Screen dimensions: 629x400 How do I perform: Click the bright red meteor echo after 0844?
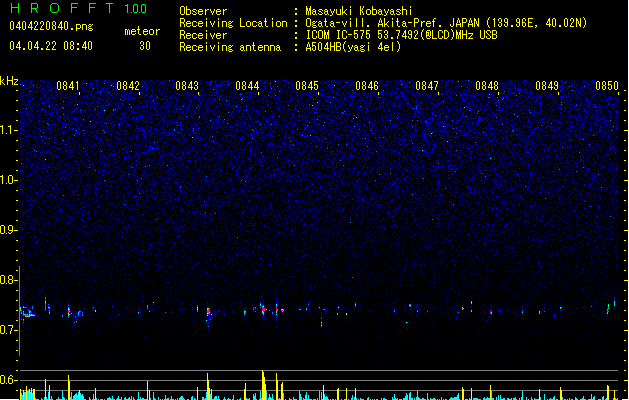pyautogui.click(x=264, y=310)
